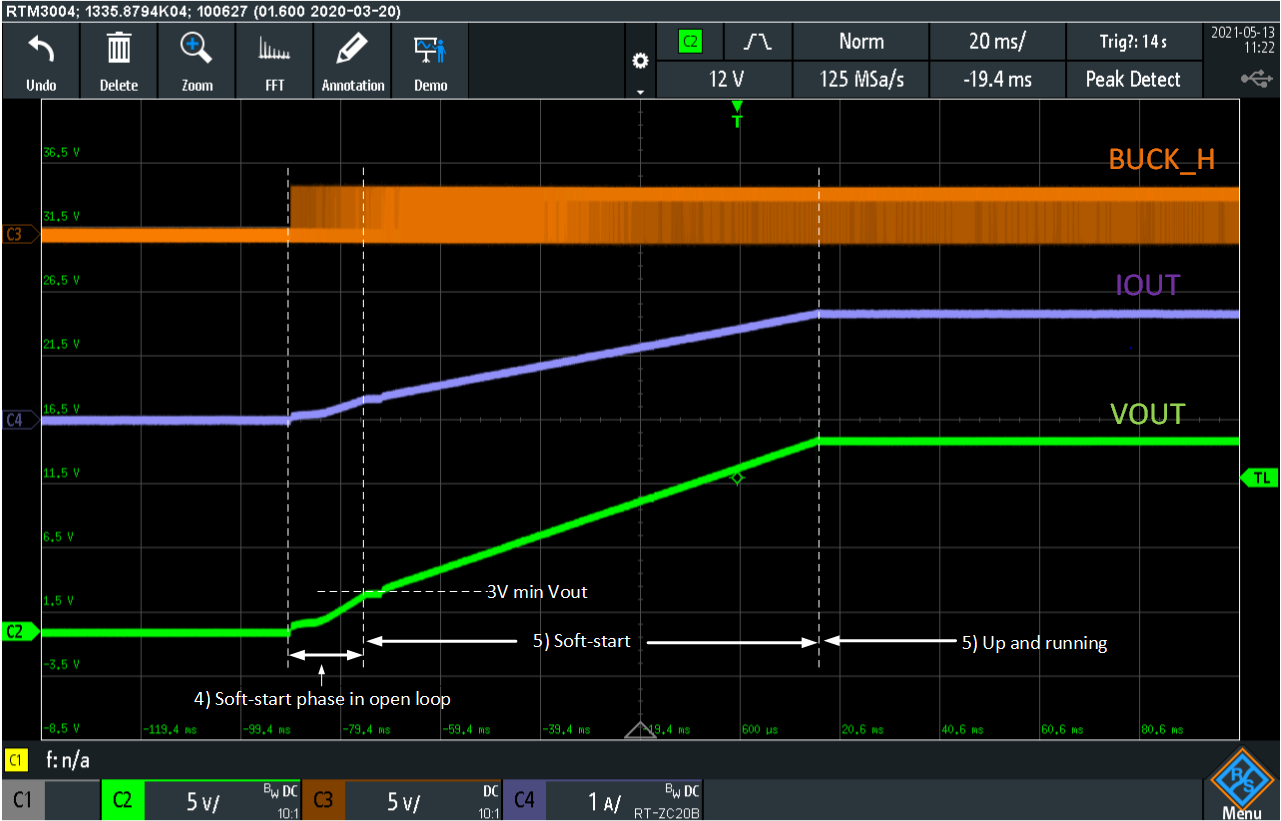
Task: Click the 125 MSa/s sample rate field
Action: [x=861, y=79]
